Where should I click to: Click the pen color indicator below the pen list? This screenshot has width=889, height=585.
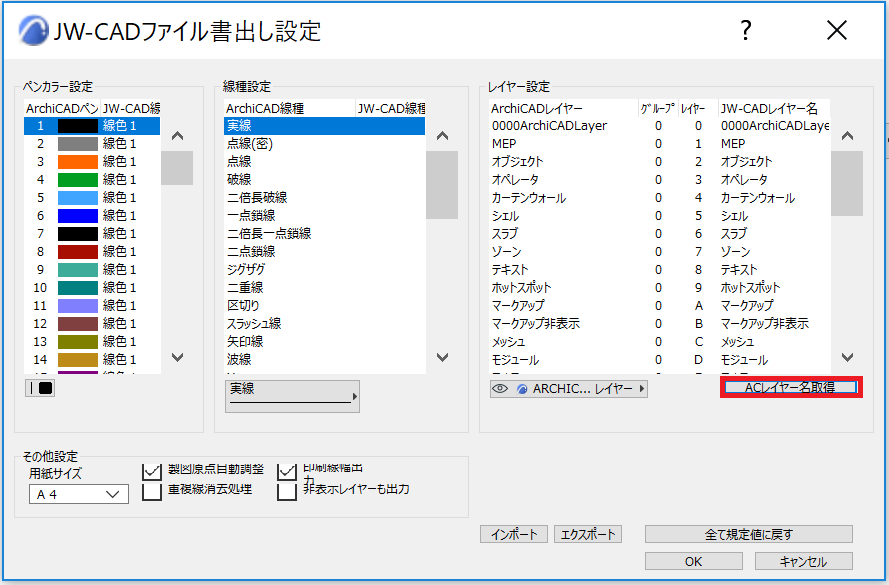(x=40, y=388)
